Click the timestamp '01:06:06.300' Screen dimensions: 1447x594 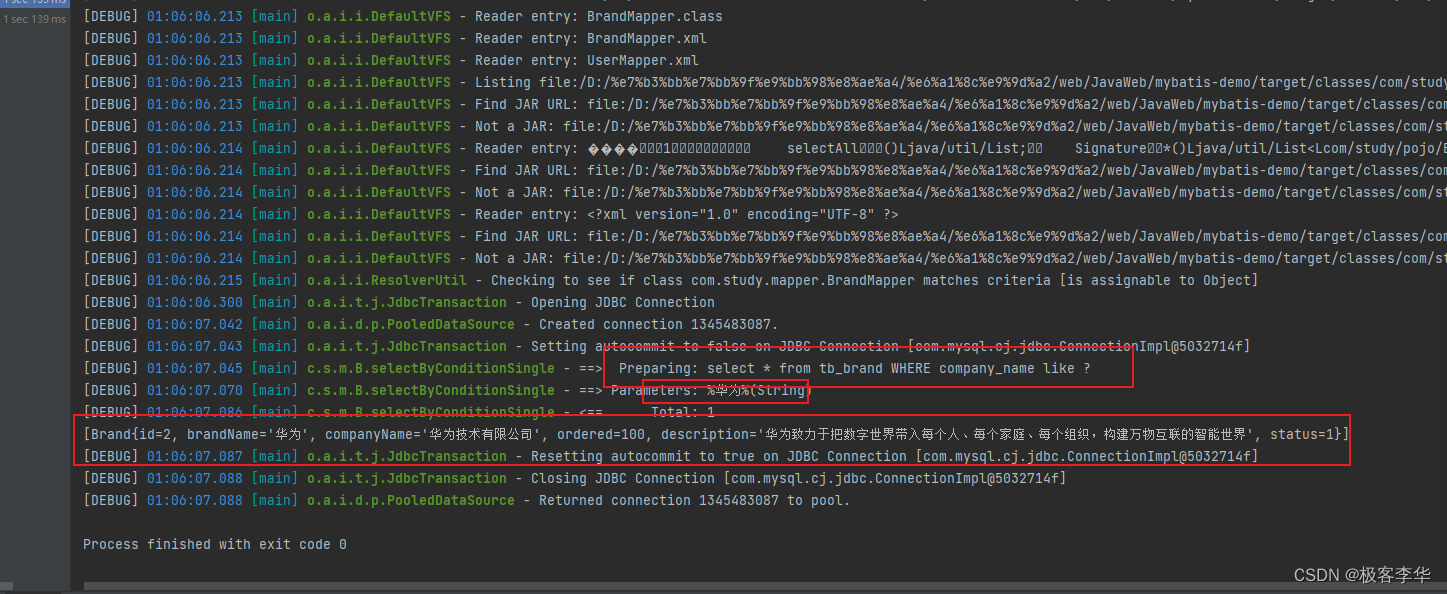[194, 302]
